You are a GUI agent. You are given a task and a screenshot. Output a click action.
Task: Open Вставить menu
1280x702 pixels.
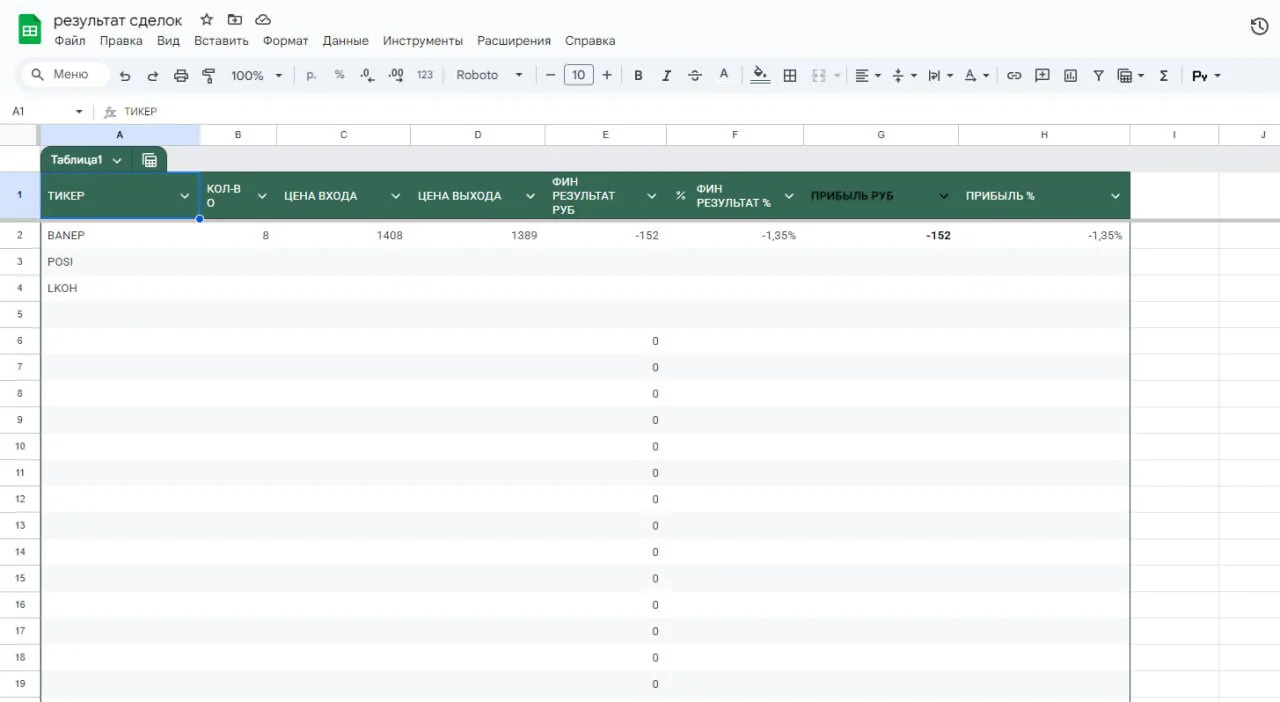221,41
